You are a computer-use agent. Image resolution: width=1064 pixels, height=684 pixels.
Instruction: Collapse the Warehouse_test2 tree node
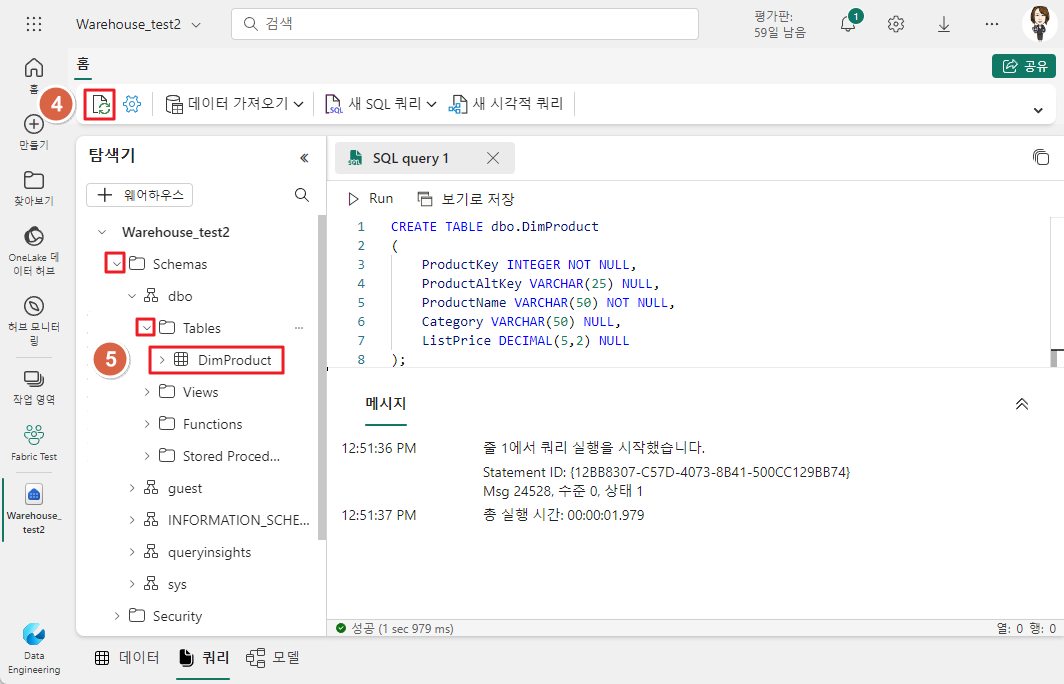point(102,232)
